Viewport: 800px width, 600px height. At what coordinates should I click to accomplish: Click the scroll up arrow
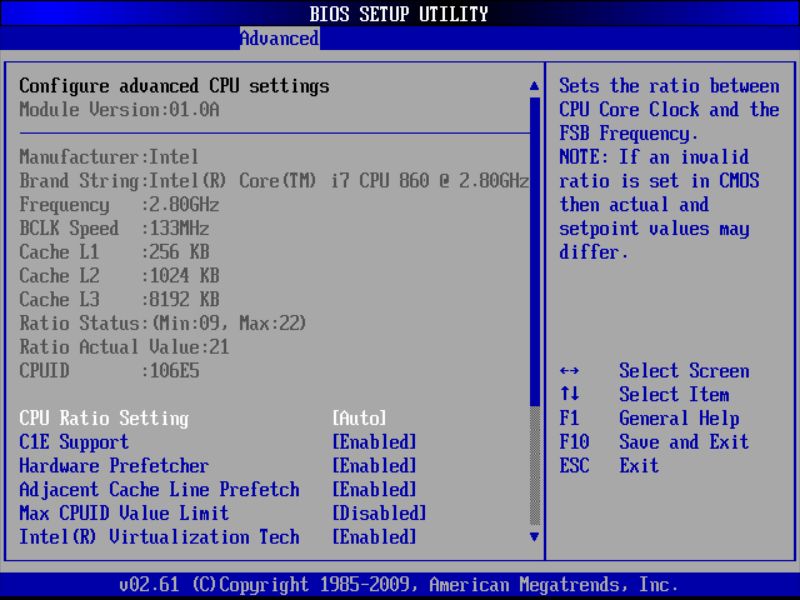534,86
